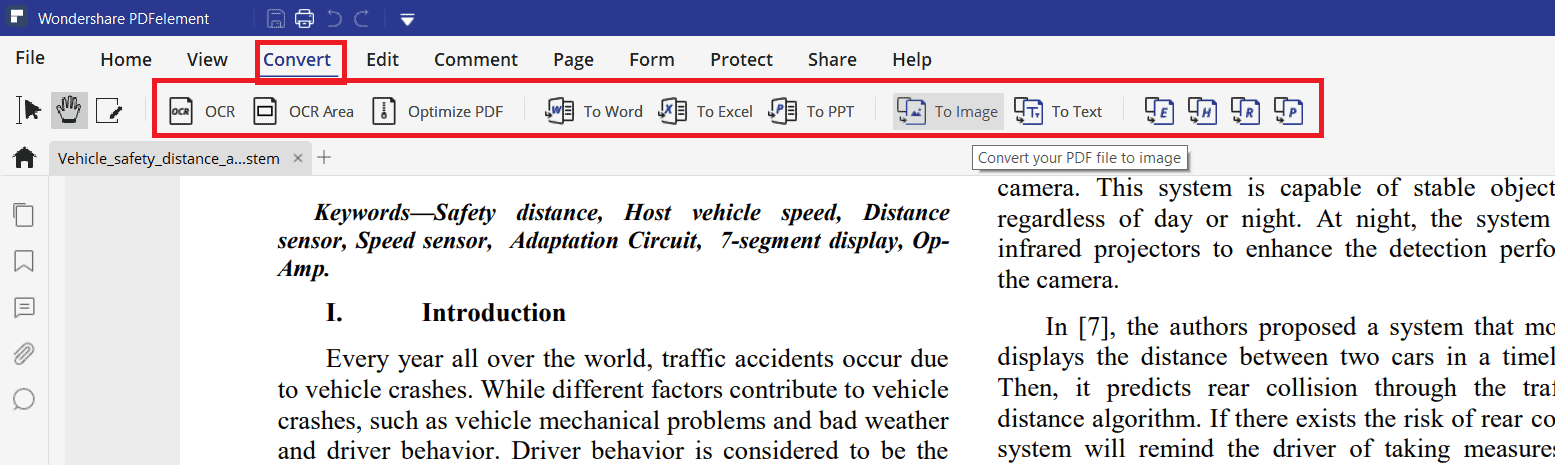
Task: Convert the PDF to Image
Action: tap(948, 111)
